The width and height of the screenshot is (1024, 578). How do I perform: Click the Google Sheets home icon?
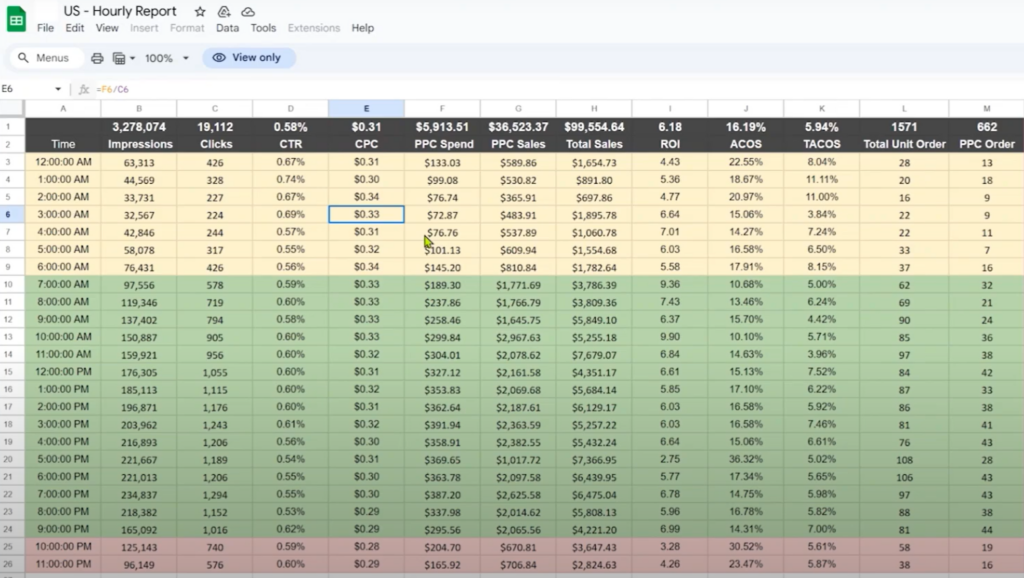pyautogui.click(x=17, y=18)
